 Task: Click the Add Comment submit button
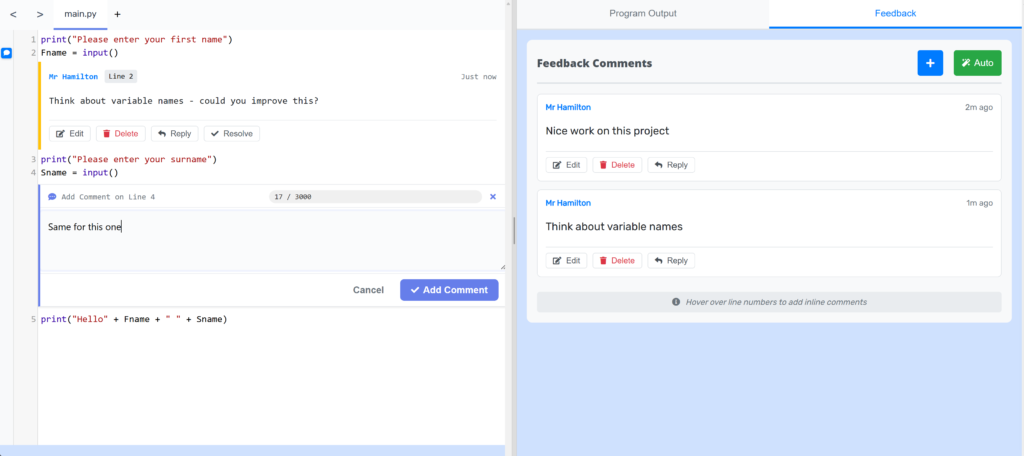(x=449, y=290)
